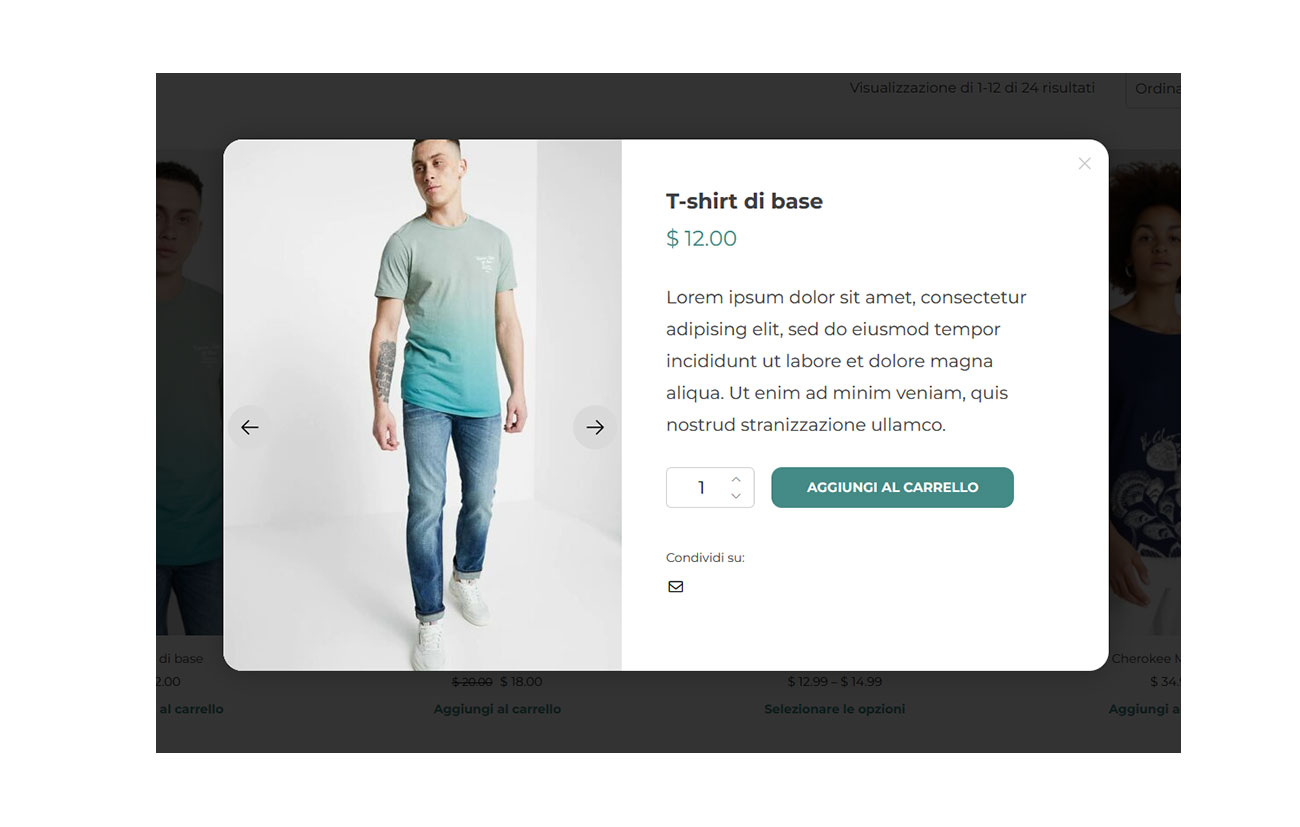Open the Ordina sorting dropdown
The image size is (1300, 827).
click(1153, 88)
